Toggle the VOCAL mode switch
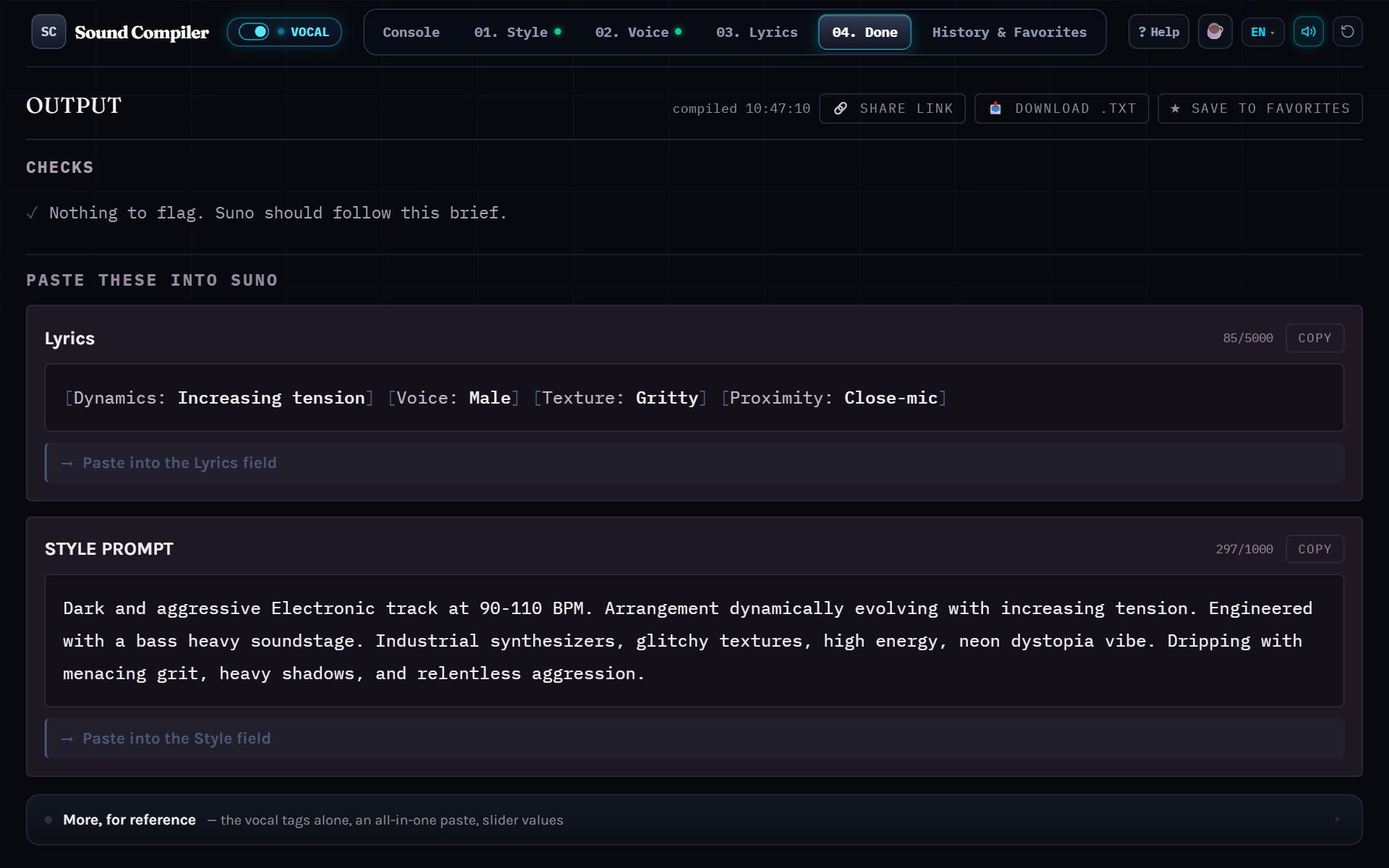This screenshot has height=868, width=1389. 284,32
